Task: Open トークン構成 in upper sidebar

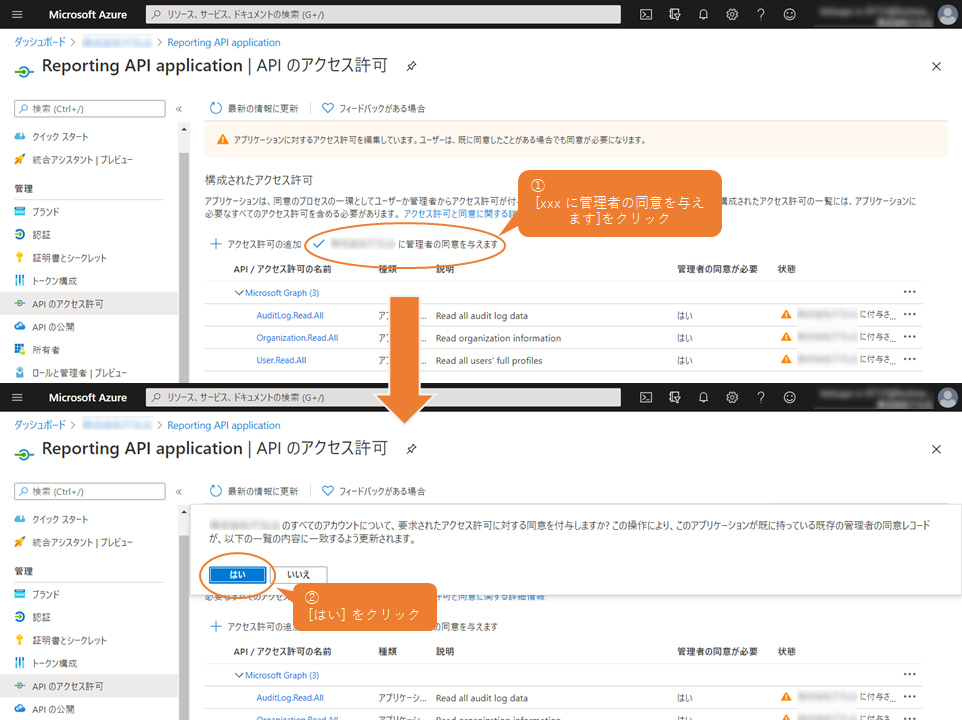Action: 55,280
